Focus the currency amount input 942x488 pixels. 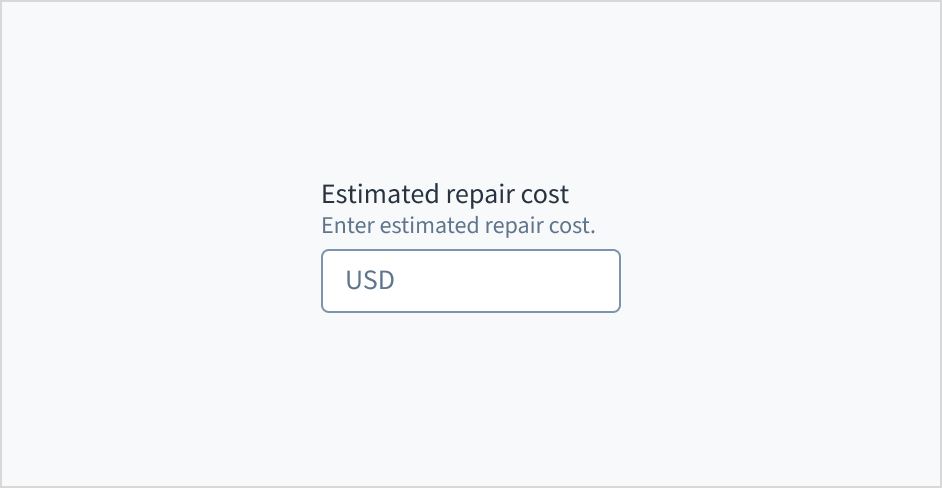(x=470, y=281)
